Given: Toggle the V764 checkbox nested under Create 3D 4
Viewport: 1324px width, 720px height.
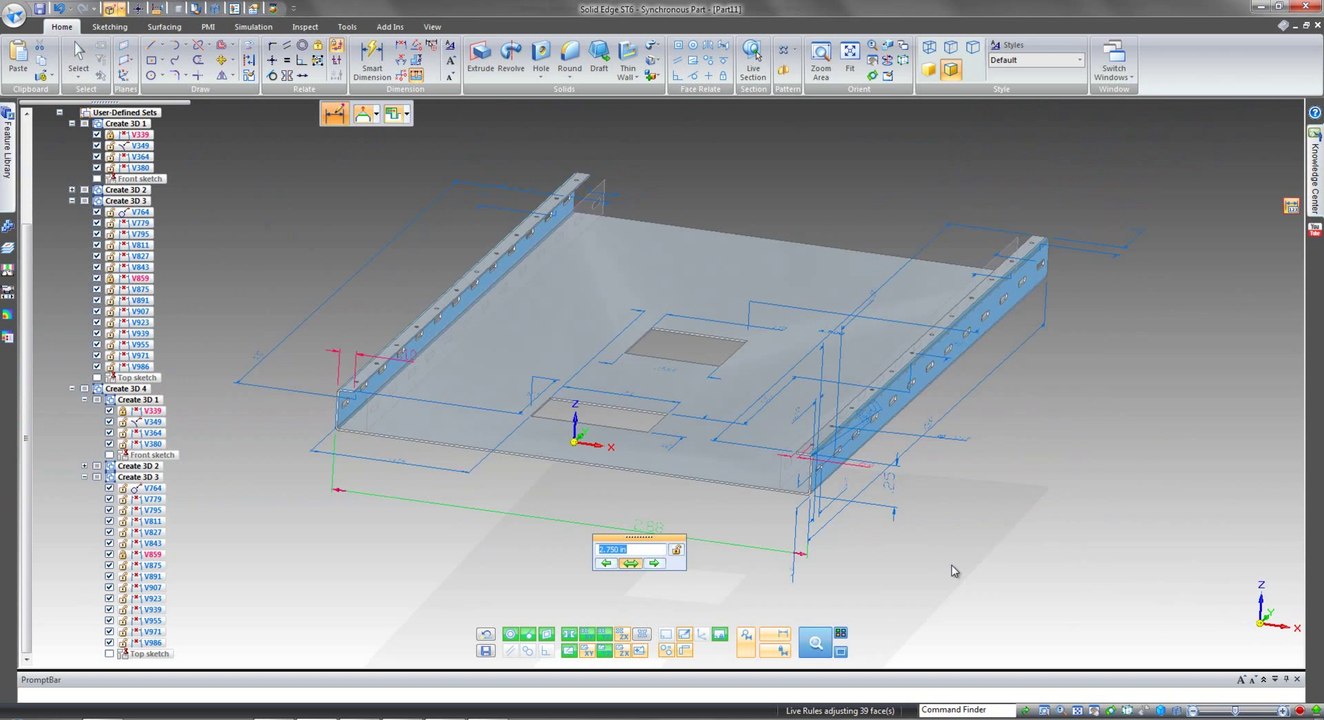Looking at the screenshot, I should (x=110, y=488).
